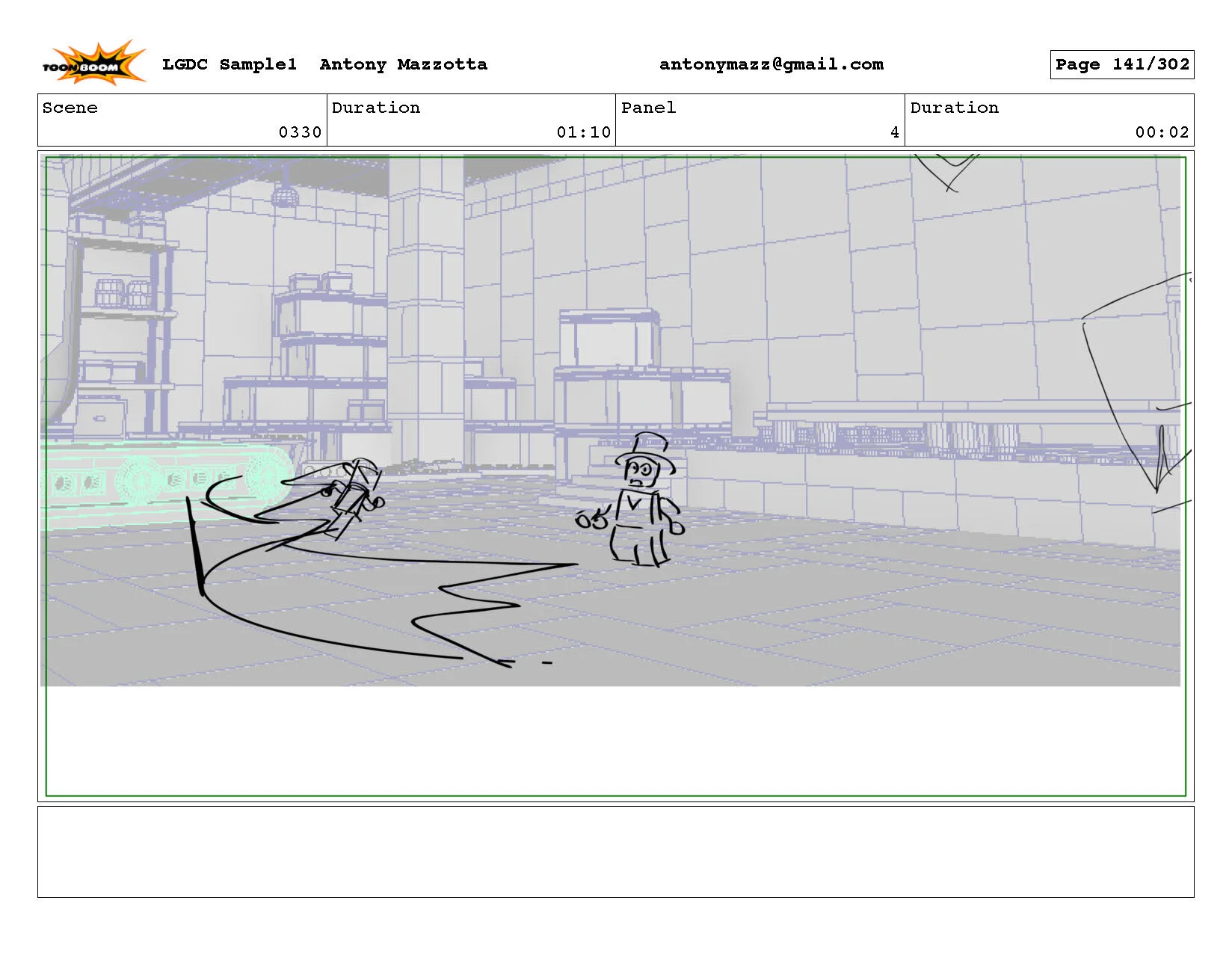Select the 'LGDC Sample1' project title text
1232x954 pixels.
point(230,64)
